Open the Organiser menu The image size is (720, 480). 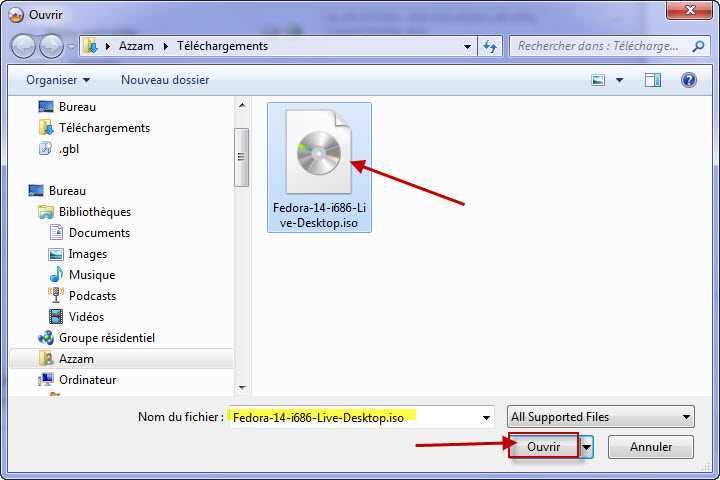click(58, 80)
